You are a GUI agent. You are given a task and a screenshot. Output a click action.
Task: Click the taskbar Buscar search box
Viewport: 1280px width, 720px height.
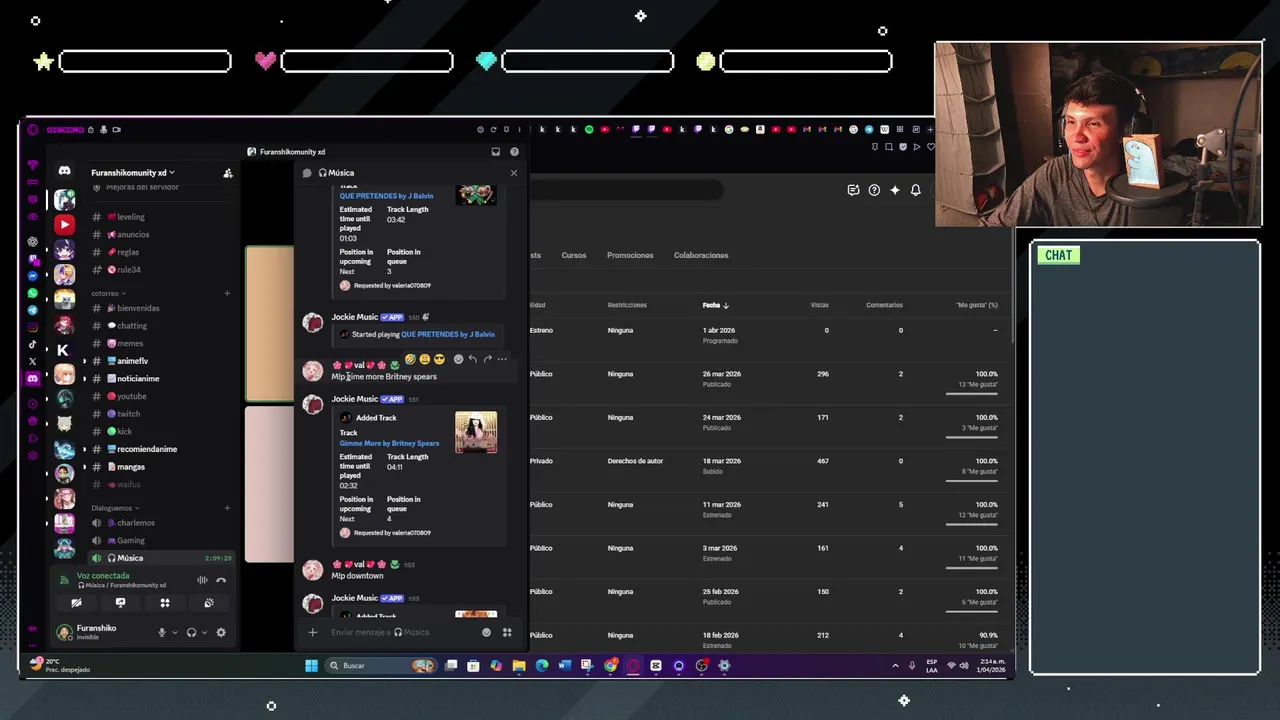382,665
